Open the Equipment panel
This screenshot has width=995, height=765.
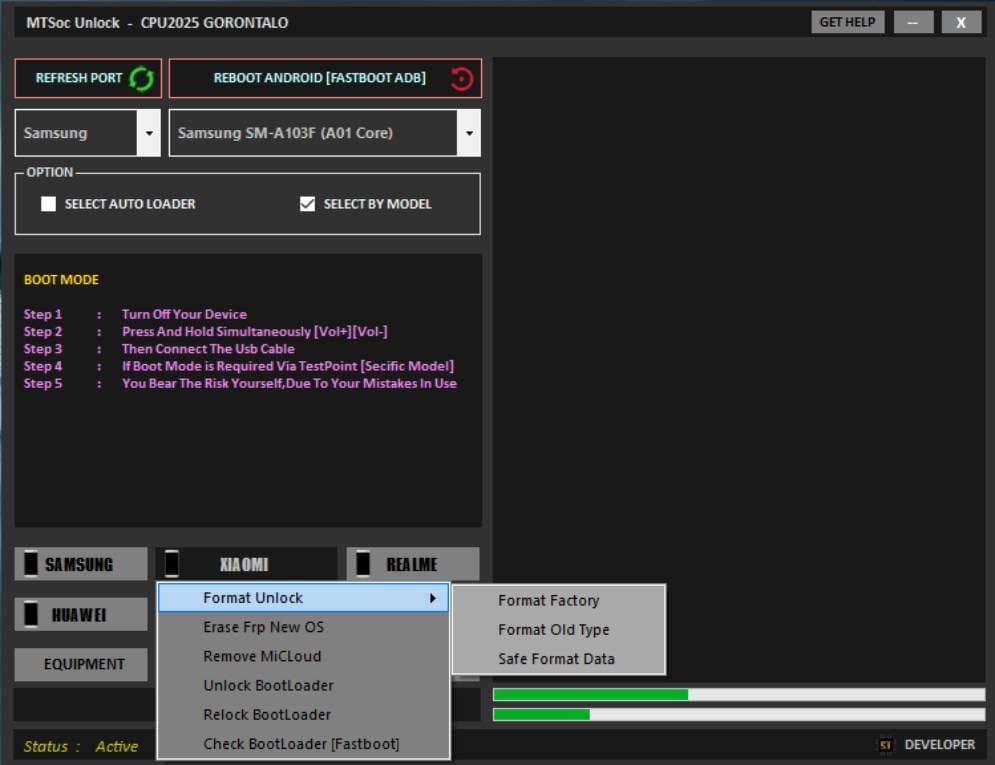click(80, 663)
